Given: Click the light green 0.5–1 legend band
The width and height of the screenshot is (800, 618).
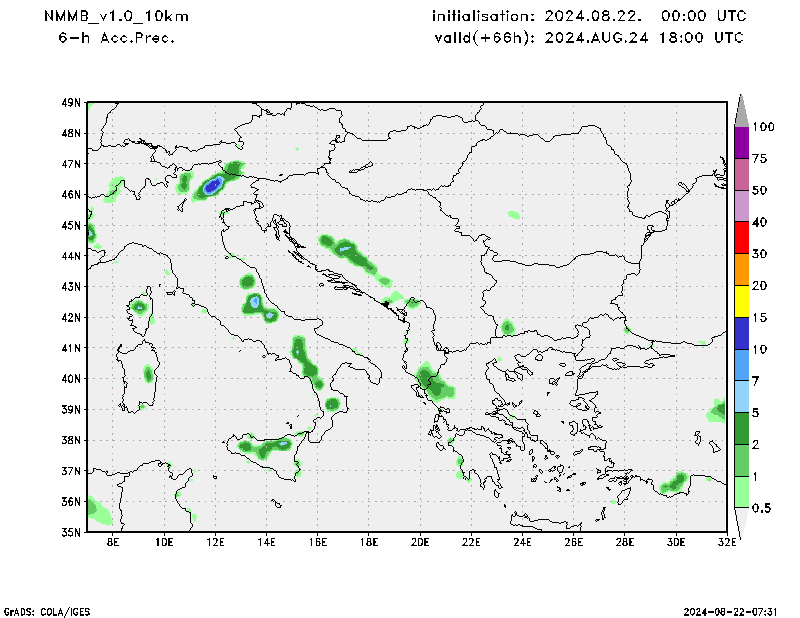Looking at the screenshot, I should point(741,492).
